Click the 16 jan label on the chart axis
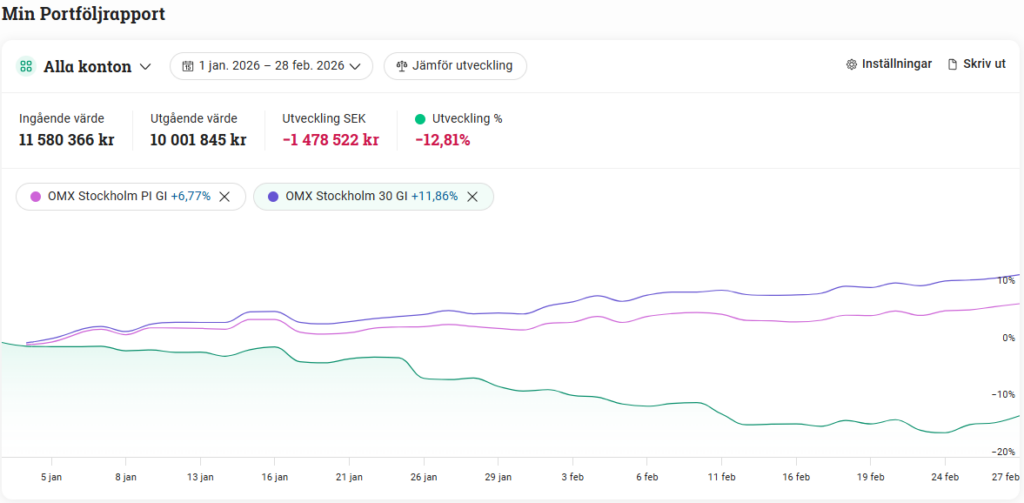The image size is (1024, 503). [x=274, y=477]
